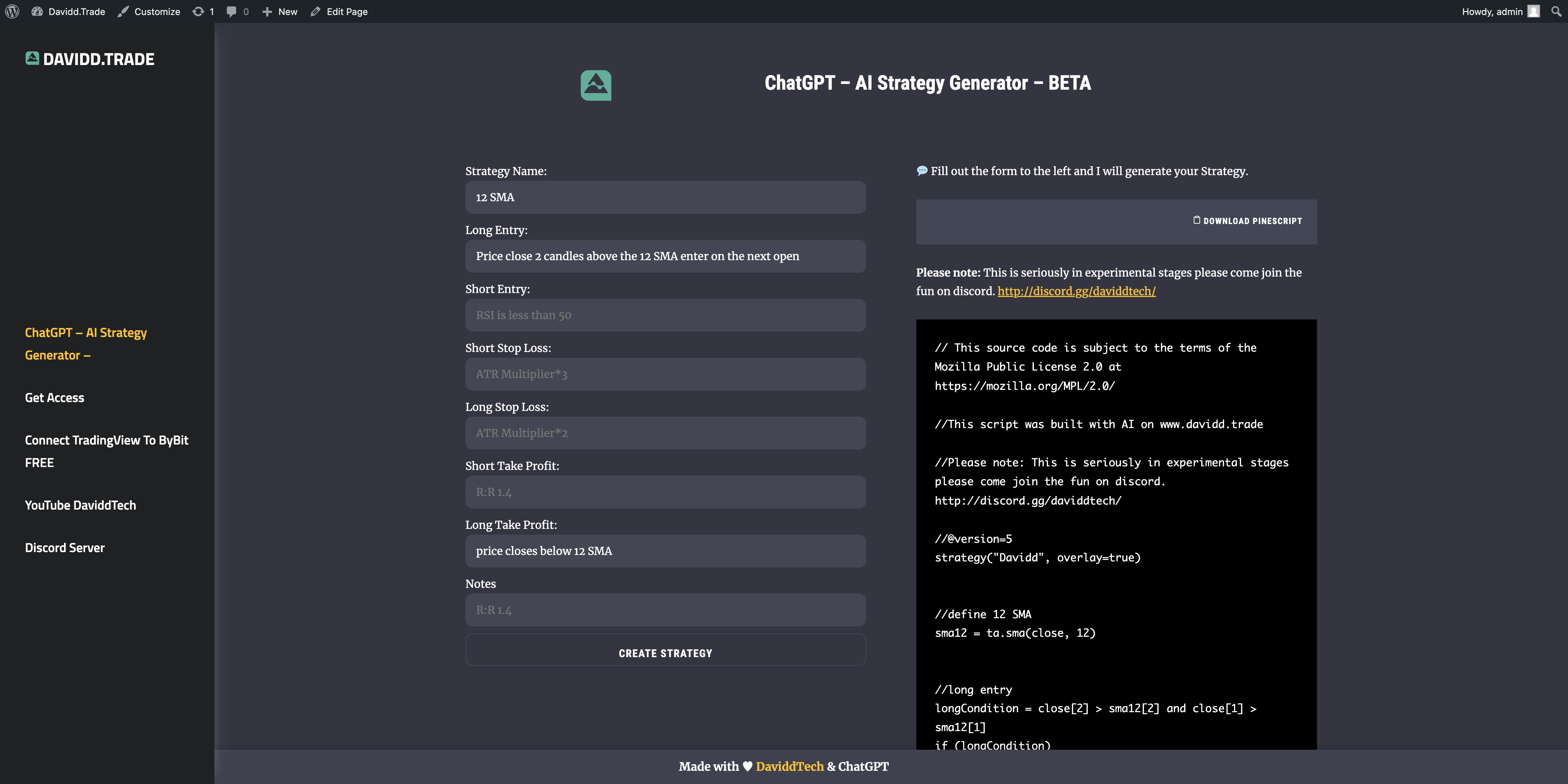Select the 'Strategy Name:' label

coord(506,172)
